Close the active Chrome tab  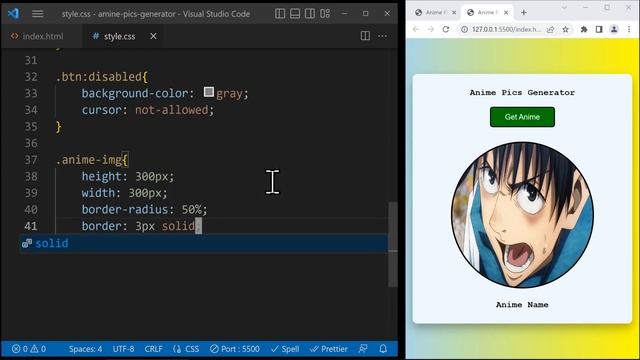tap(506, 13)
